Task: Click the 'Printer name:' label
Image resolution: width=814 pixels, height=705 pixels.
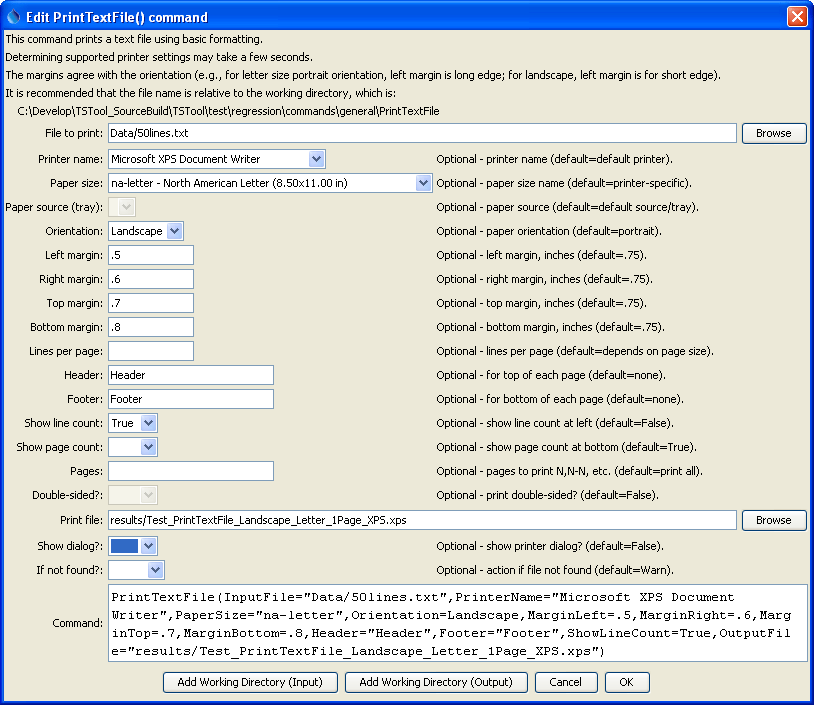Action: [x=71, y=159]
